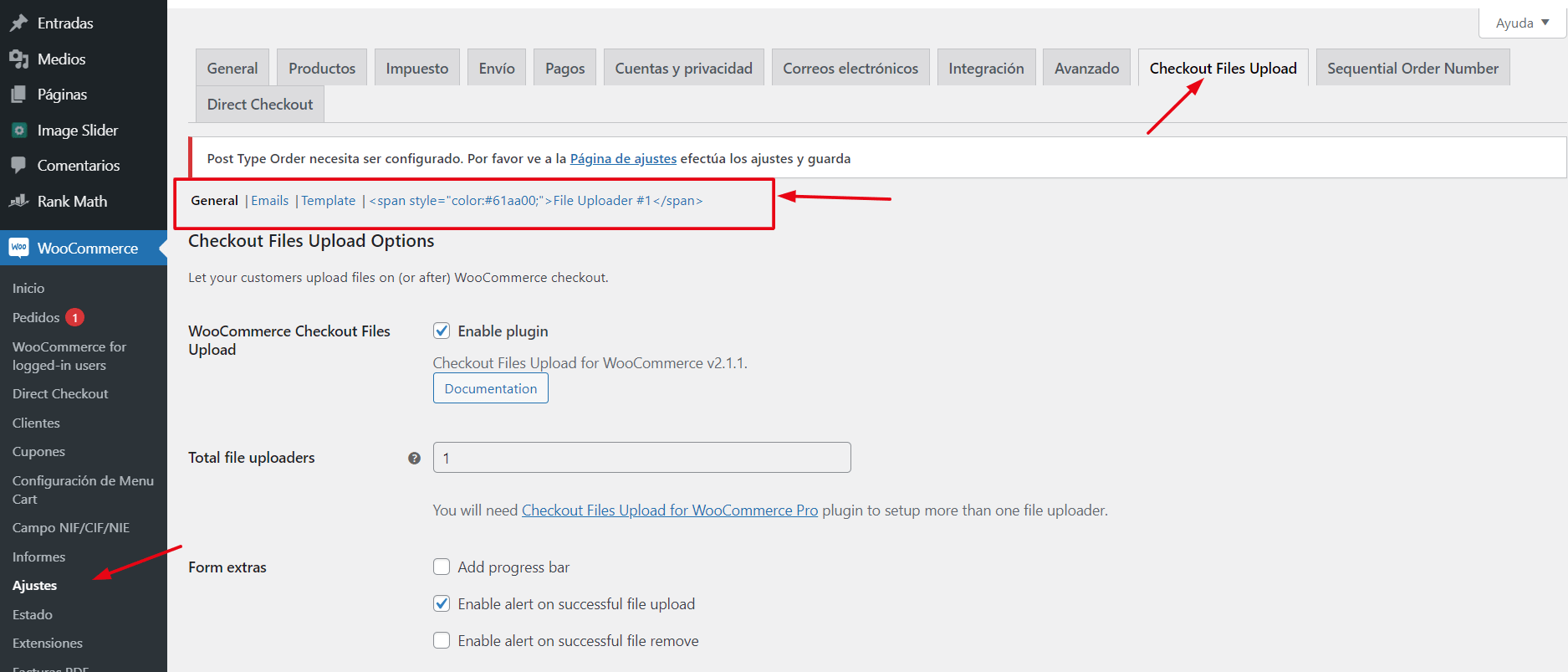Open the Pagos tab
Screen dimensions: 1568x672
565,68
